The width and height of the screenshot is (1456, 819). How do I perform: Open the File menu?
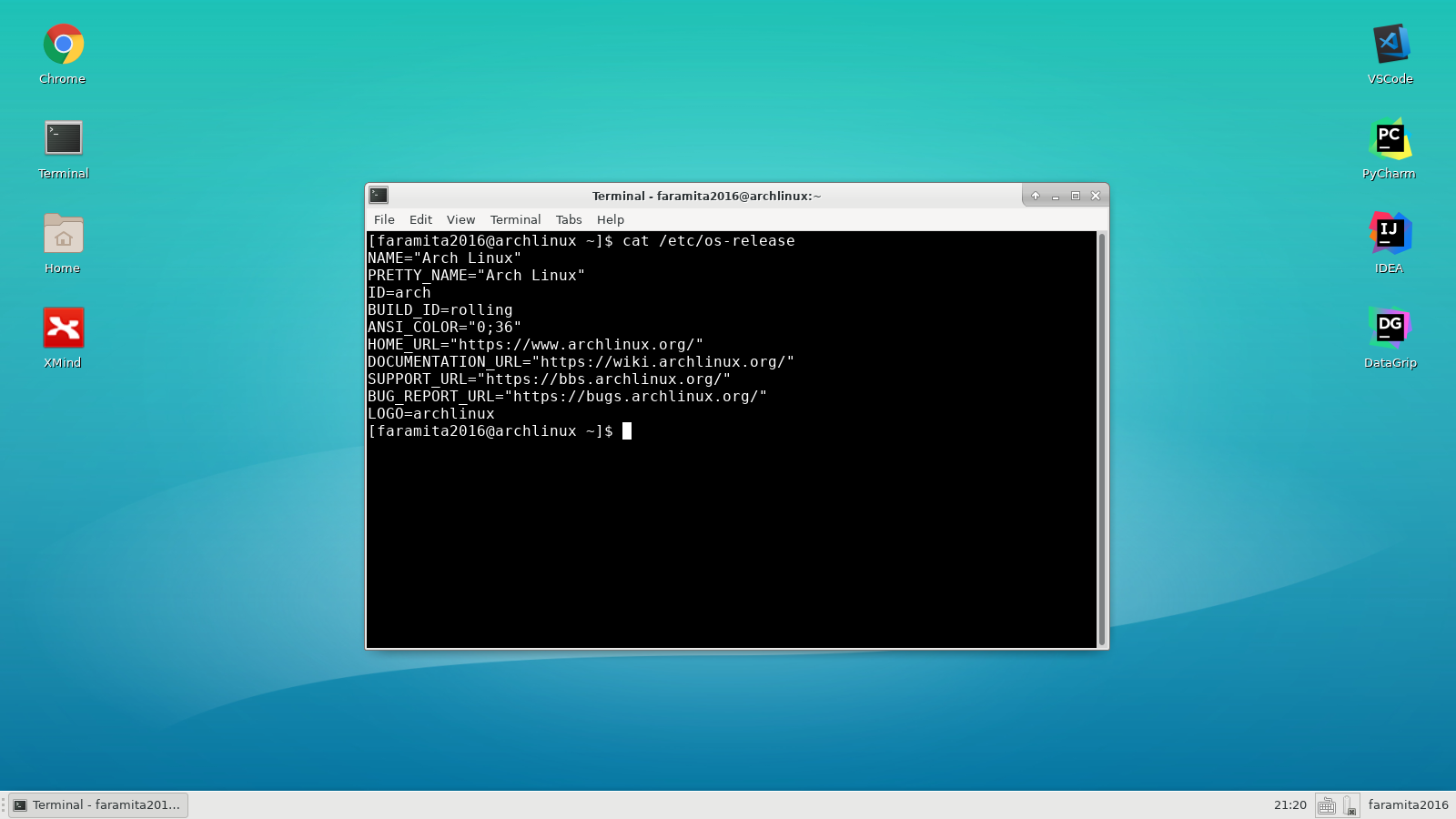tap(384, 219)
